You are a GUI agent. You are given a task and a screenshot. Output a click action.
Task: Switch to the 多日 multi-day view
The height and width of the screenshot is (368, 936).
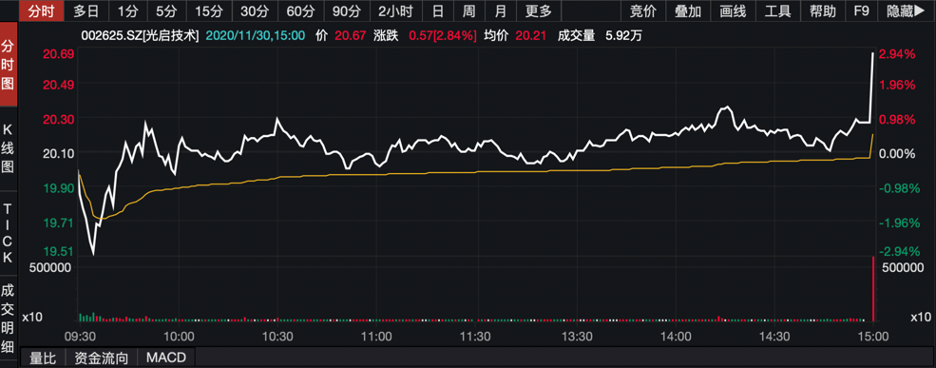[86, 11]
